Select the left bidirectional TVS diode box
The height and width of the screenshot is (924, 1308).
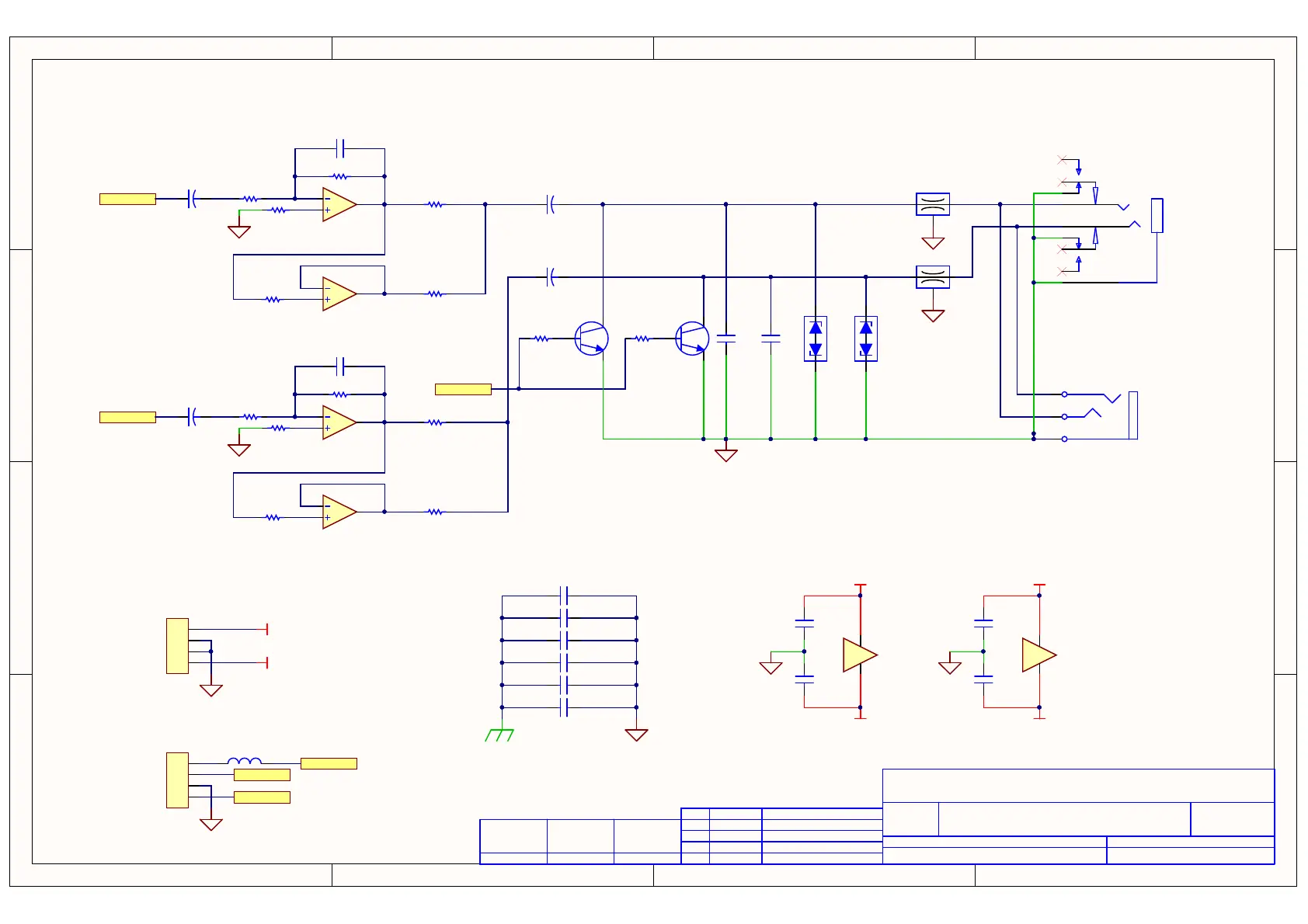[x=816, y=339]
